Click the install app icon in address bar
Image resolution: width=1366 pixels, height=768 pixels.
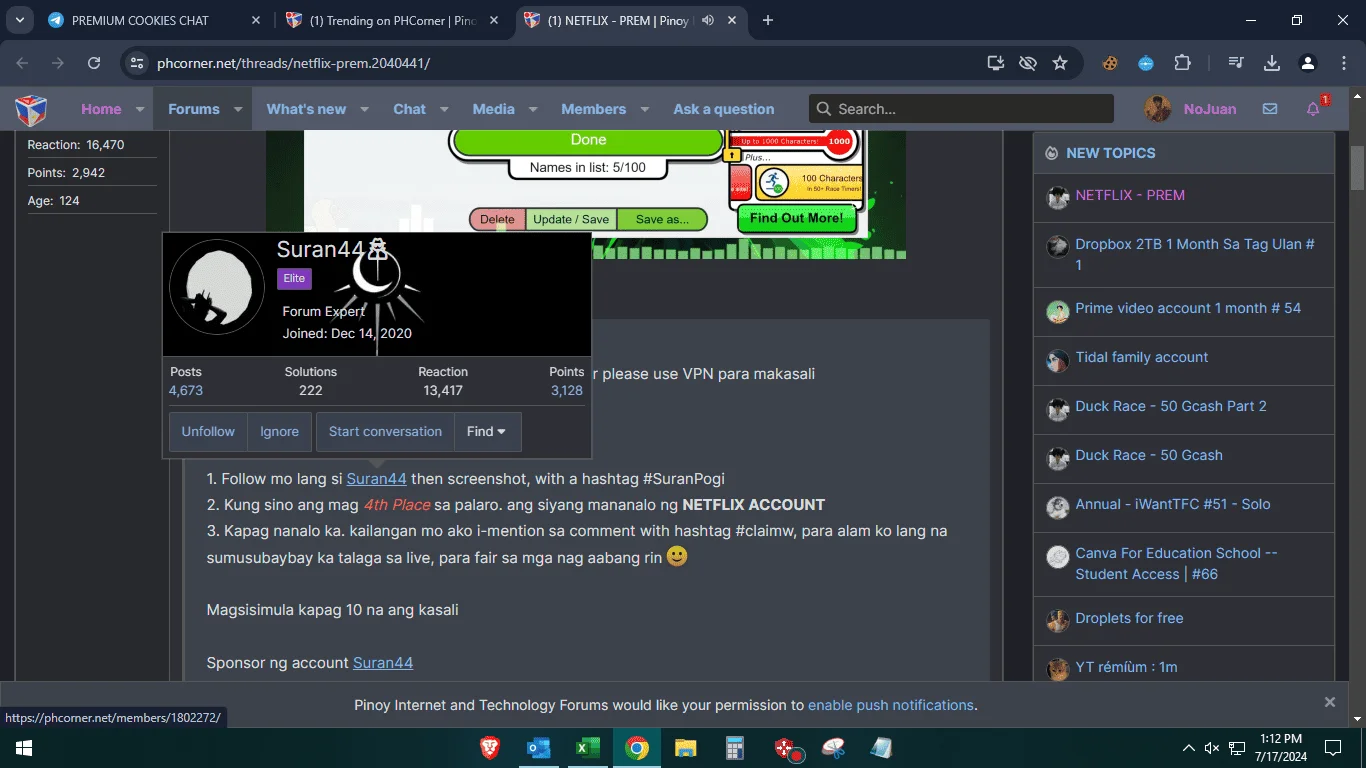point(995,63)
